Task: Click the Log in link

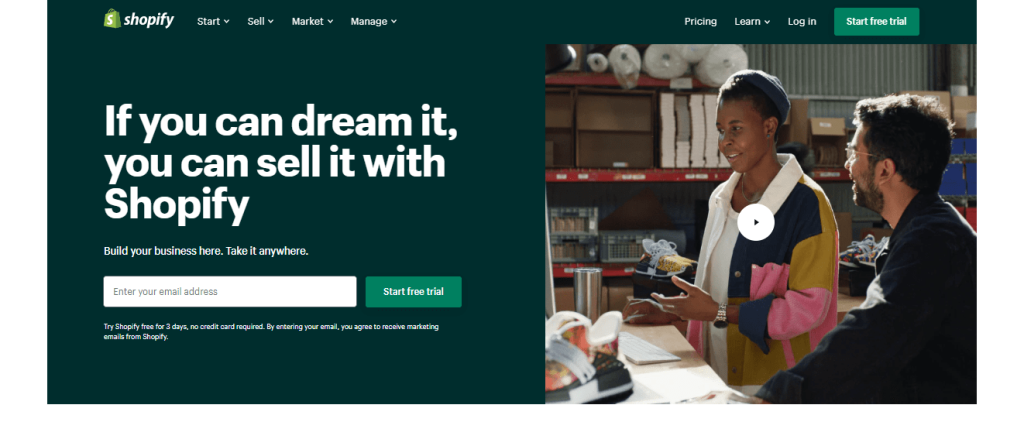Action: 802,22
